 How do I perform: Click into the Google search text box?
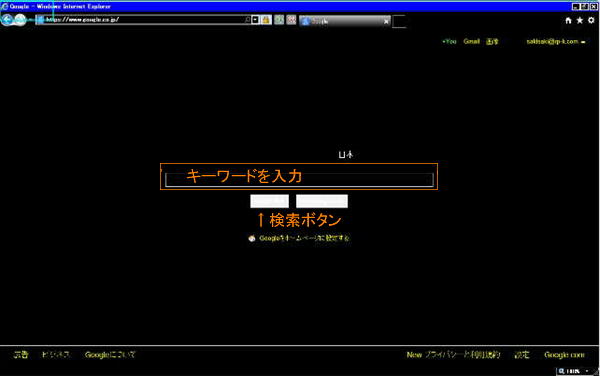tap(299, 180)
